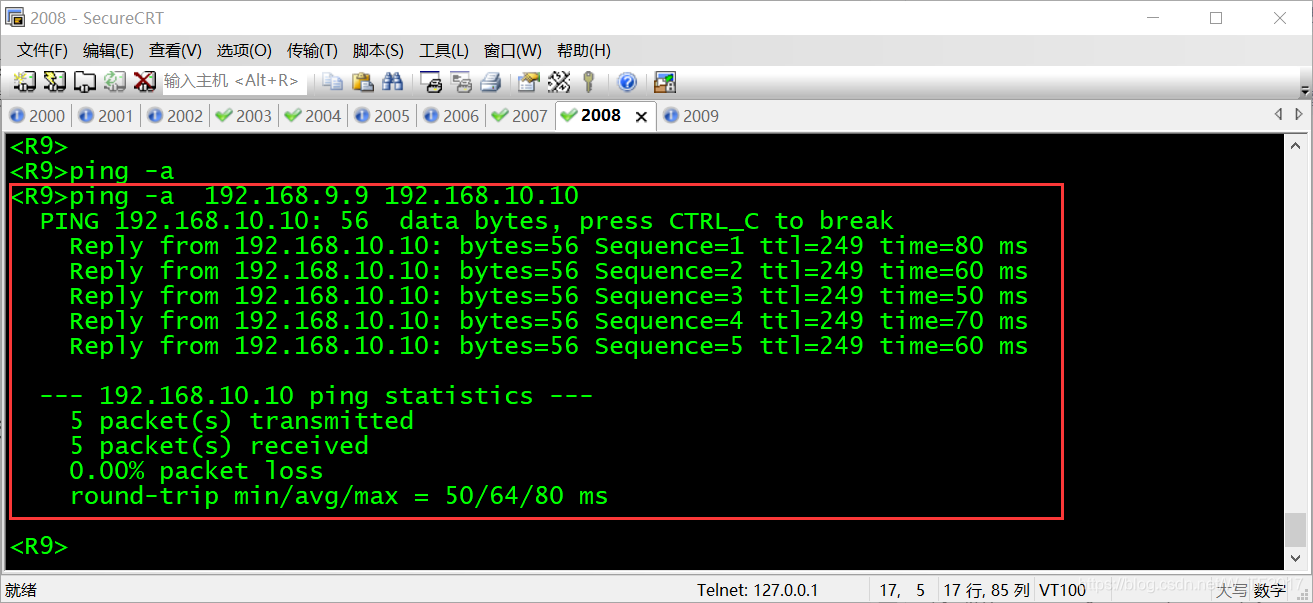Screen dimensions: 1313x603
Task: Click tab scroll left arrow
Action: 1277,115
